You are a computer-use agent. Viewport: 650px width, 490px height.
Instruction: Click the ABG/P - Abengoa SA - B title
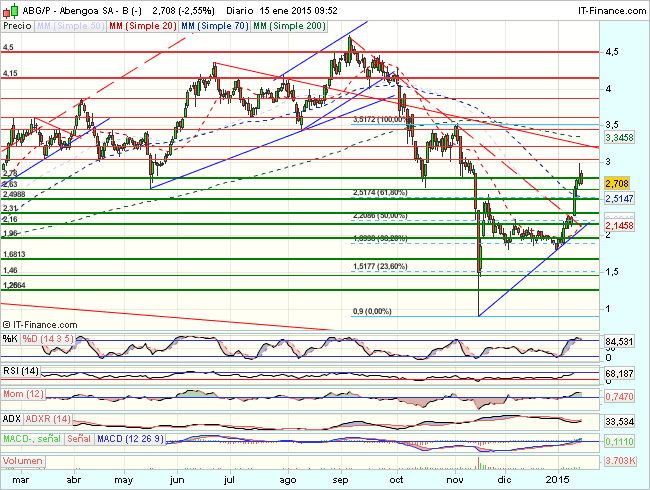tap(82, 10)
